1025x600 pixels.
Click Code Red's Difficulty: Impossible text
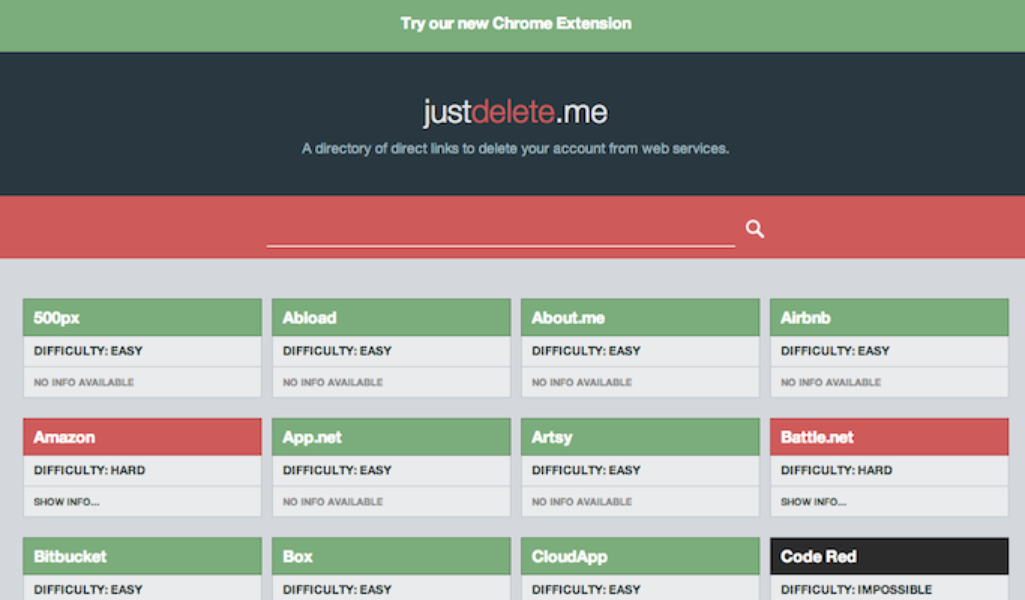pos(856,590)
